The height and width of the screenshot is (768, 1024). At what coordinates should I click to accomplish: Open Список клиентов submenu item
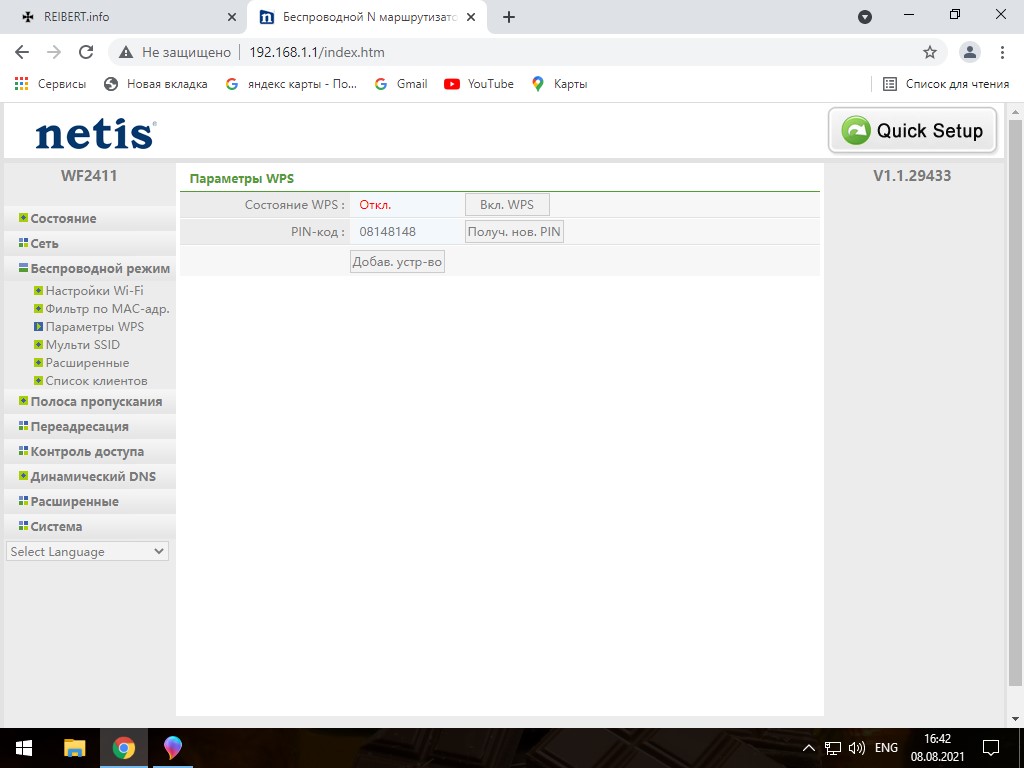[96, 381]
